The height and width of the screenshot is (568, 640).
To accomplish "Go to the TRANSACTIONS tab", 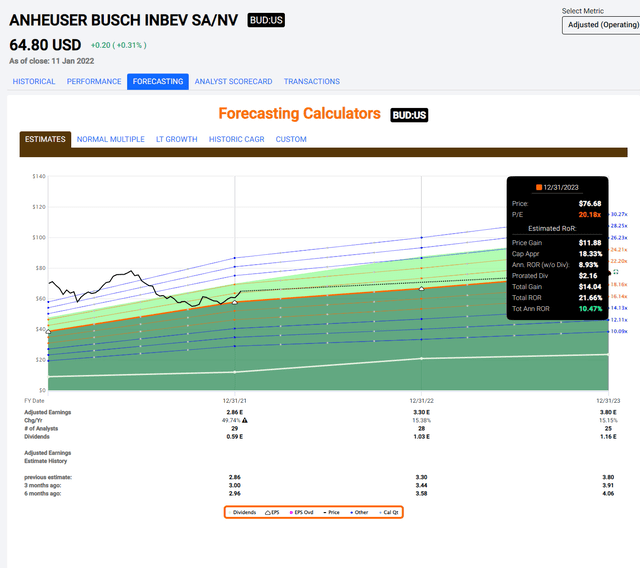I will [312, 82].
